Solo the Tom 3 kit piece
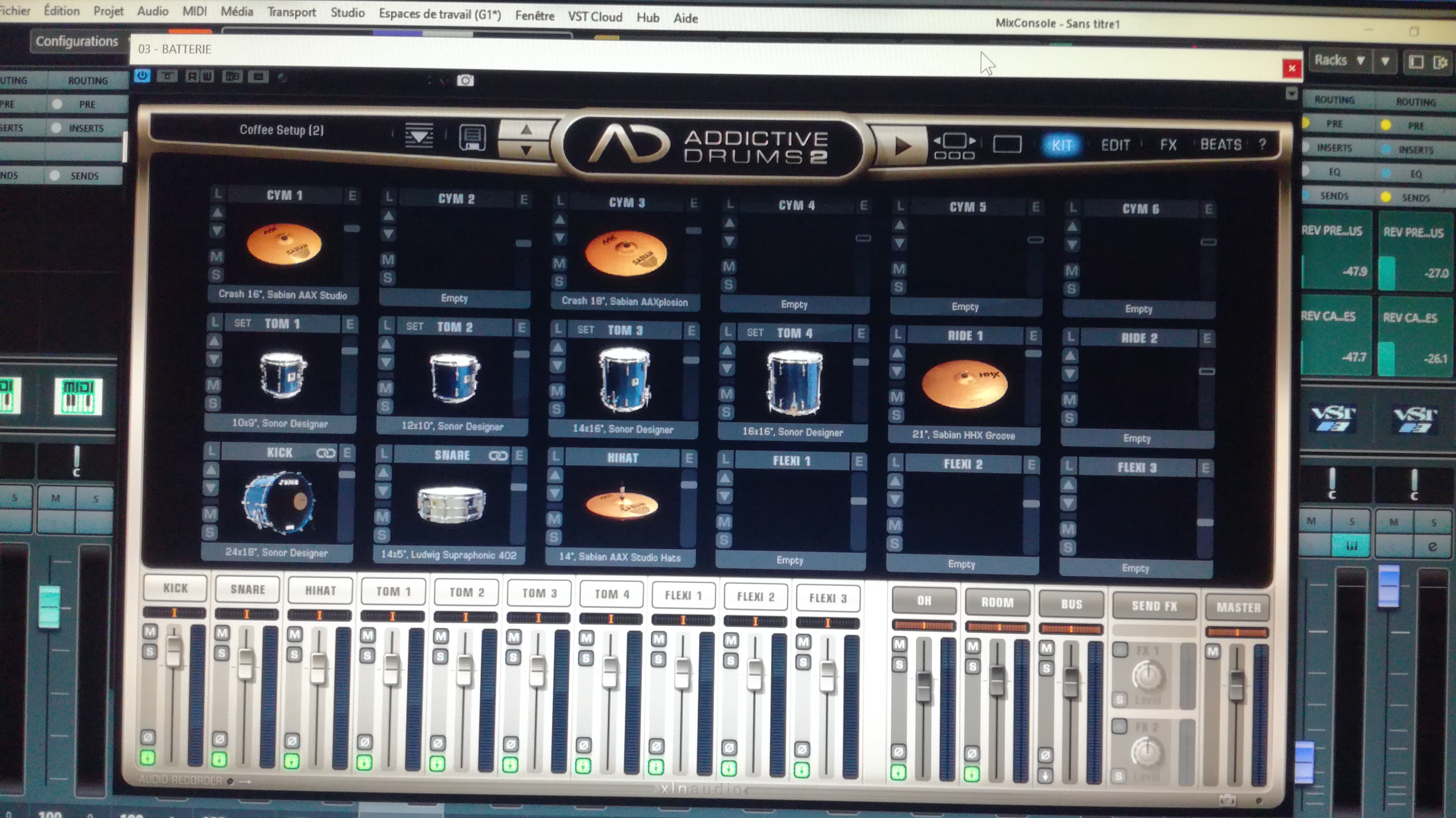Viewport: 1456px width, 818px height. (557, 409)
